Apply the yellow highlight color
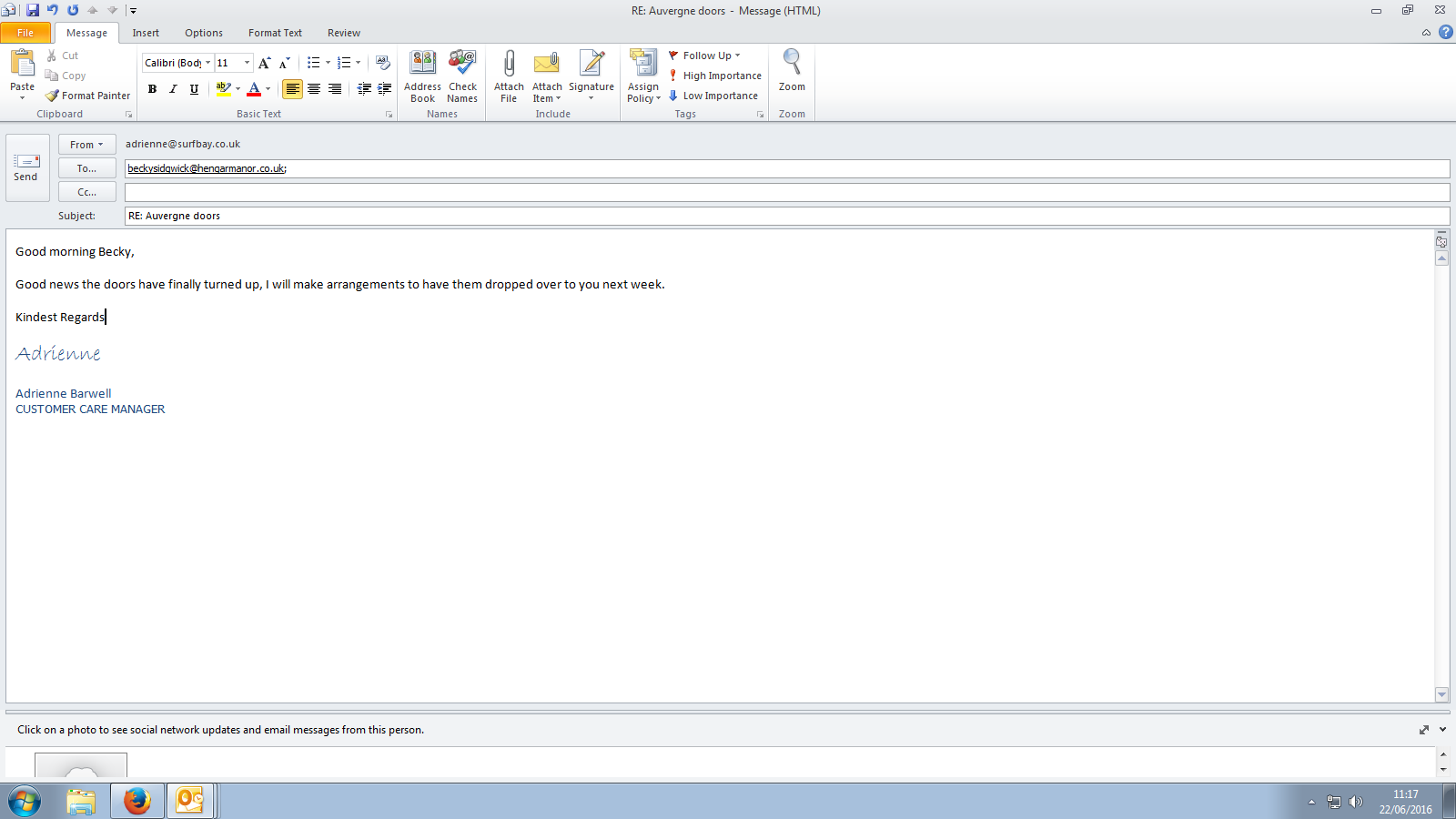The image size is (1456, 819). tap(223, 88)
